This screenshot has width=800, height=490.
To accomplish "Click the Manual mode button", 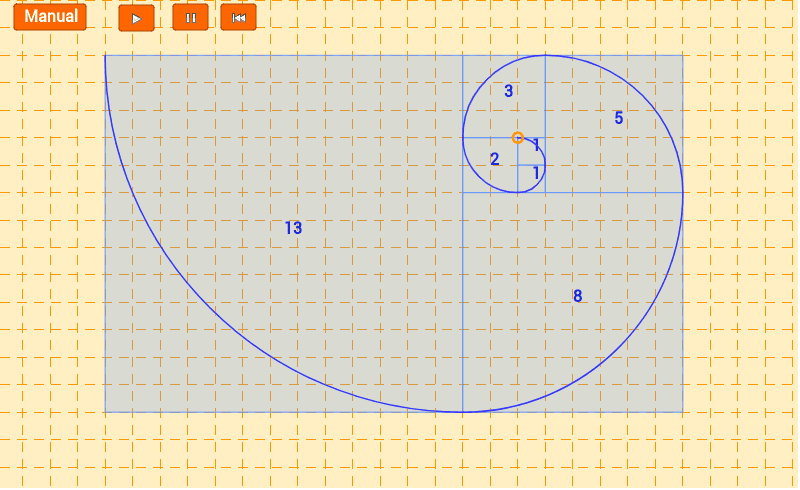I will click(x=50, y=17).
